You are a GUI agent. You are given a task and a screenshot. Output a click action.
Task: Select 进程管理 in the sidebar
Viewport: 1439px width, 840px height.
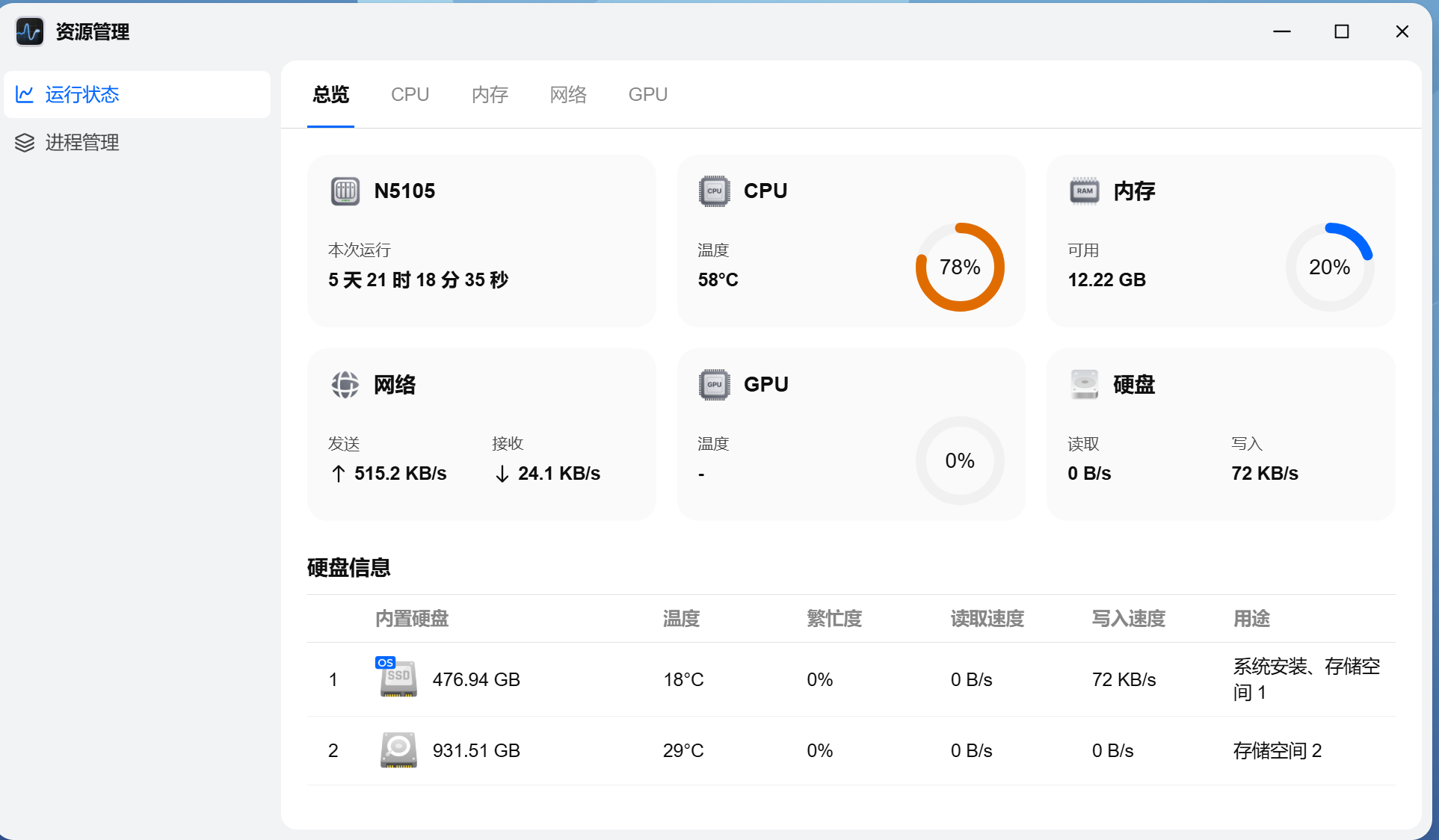(83, 143)
